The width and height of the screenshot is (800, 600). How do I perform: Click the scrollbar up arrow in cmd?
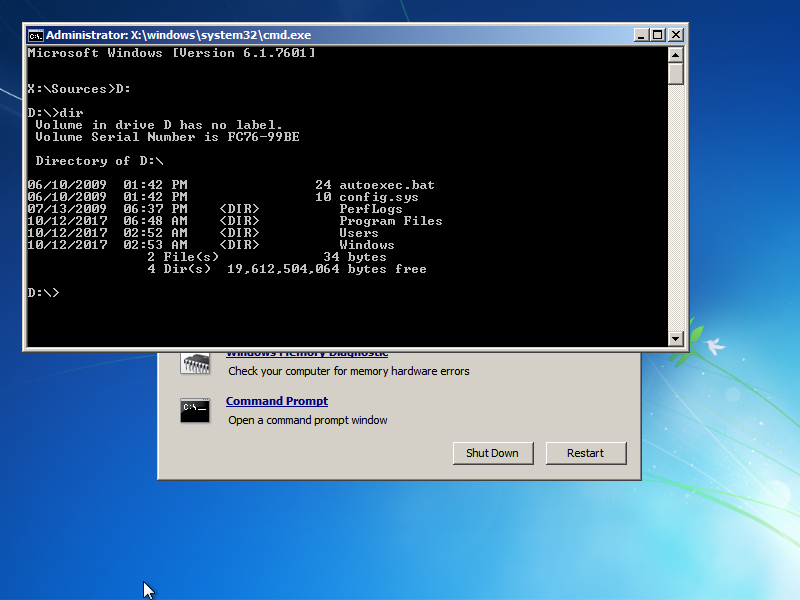(676, 55)
